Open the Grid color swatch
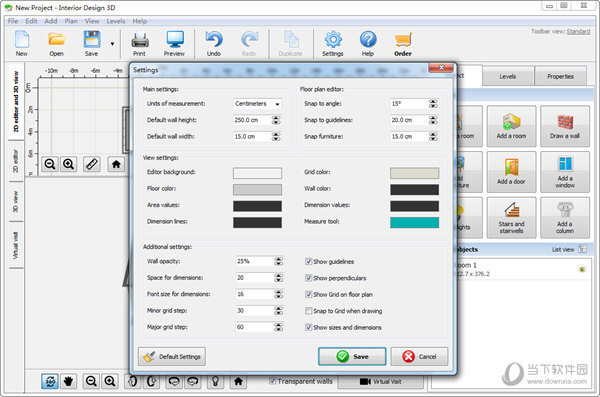Viewport: 600px width, 397px height. (x=414, y=173)
